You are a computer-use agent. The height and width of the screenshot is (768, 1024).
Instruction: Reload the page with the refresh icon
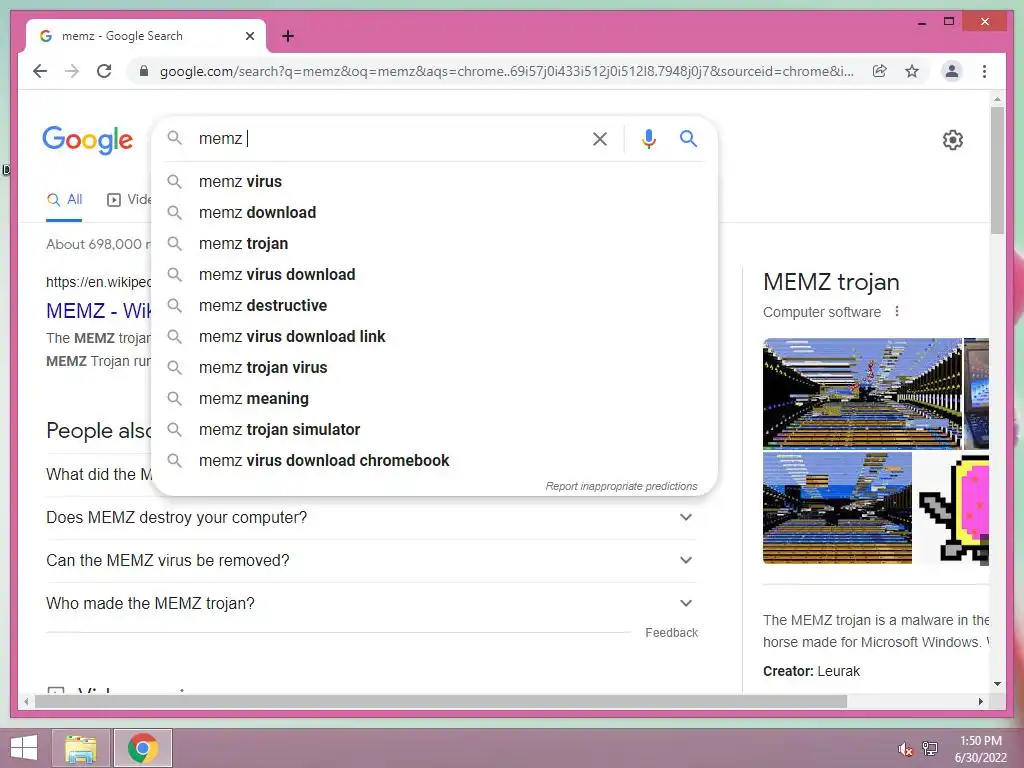pyautogui.click(x=104, y=71)
